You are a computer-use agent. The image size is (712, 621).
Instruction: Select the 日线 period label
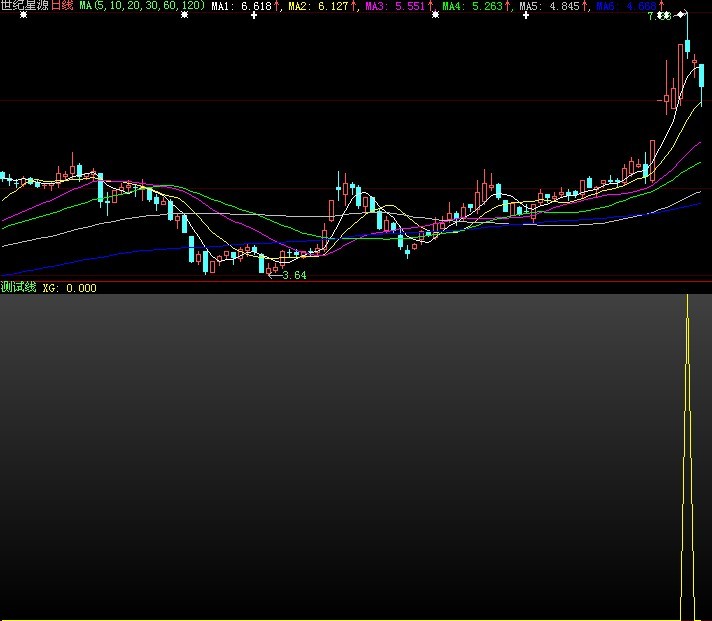click(62, 5)
